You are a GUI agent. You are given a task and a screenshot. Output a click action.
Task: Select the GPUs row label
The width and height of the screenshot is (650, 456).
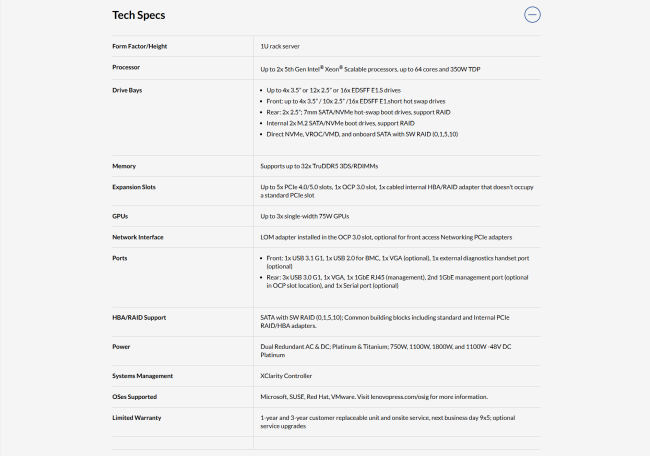point(122,215)
